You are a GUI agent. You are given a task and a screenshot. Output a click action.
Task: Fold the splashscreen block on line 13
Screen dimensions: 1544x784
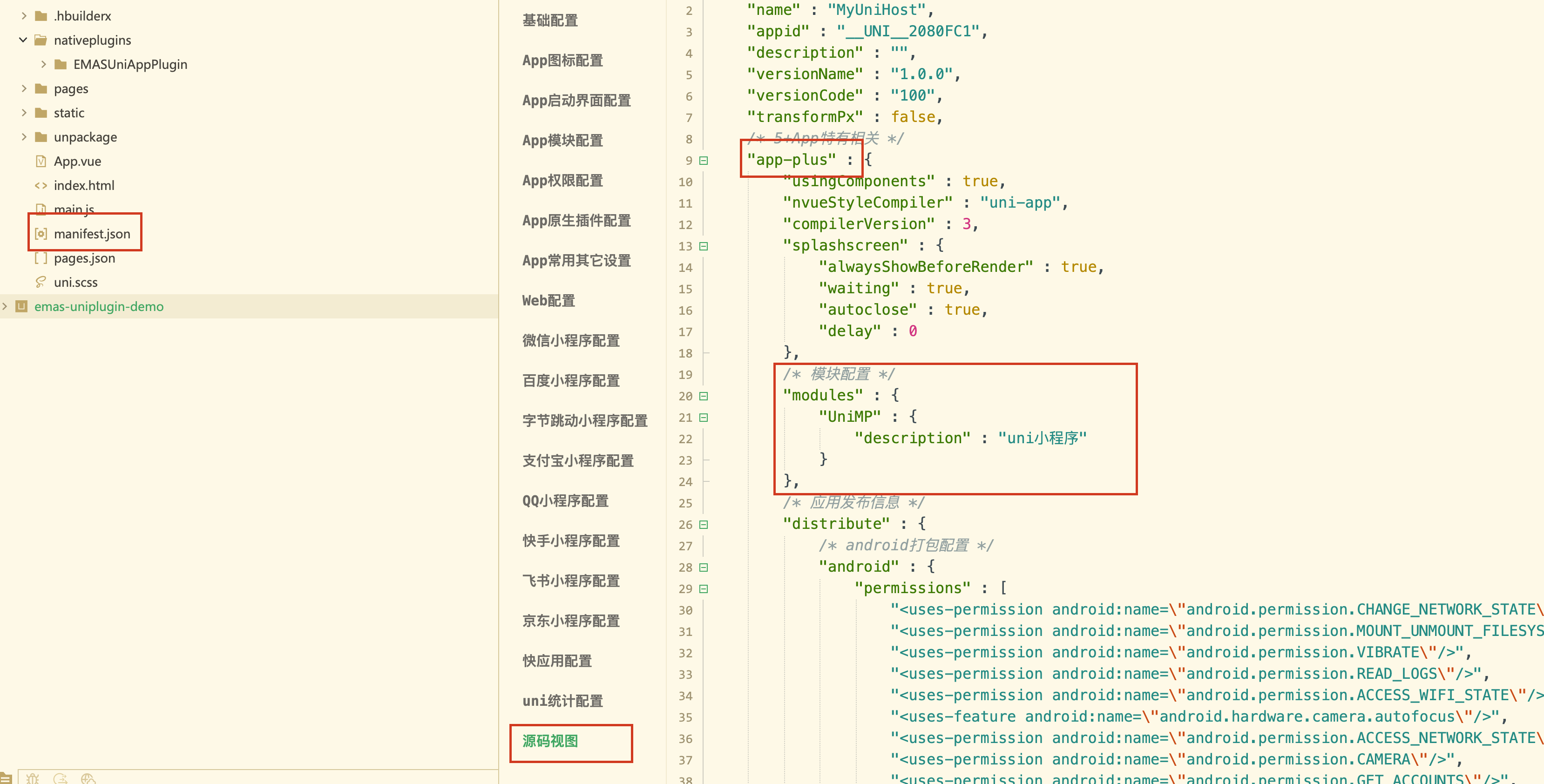coord(704,246)
